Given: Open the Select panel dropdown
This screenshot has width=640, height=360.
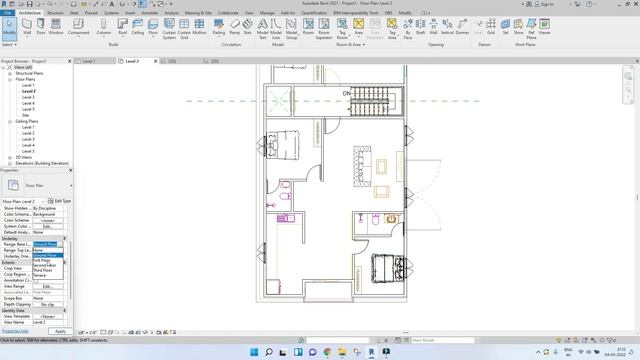Looking at the screenshot, I should click(x=9, y=44).
